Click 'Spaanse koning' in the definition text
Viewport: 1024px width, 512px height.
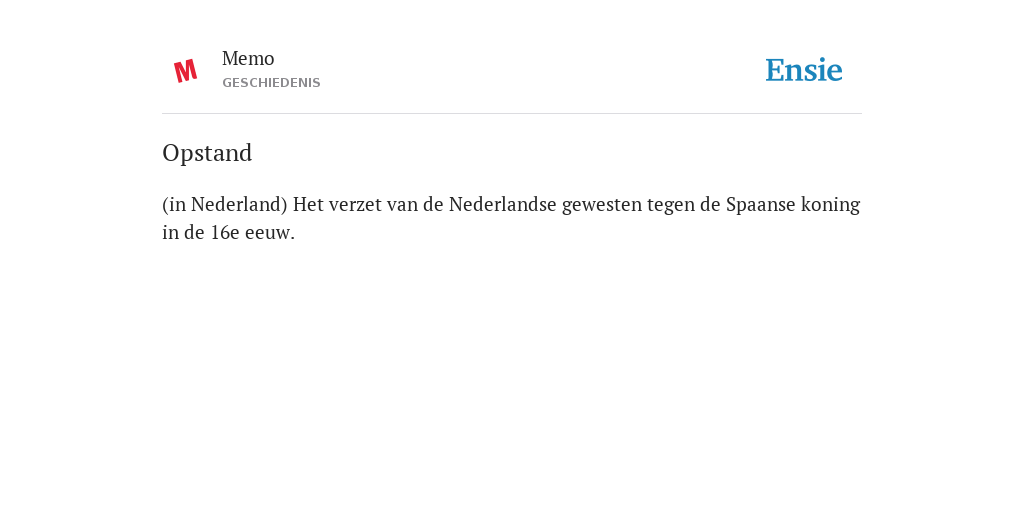pyautogui.click(x=793, y=205)
